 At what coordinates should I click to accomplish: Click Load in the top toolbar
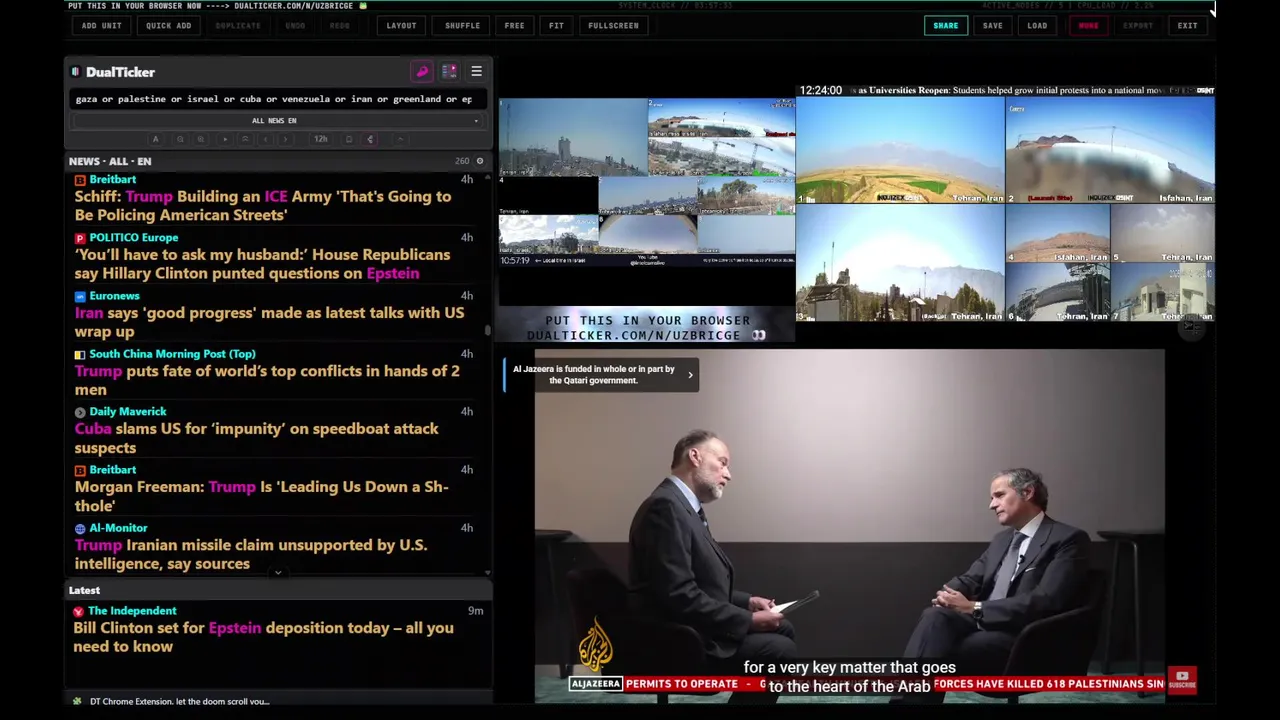(1038, 26)
